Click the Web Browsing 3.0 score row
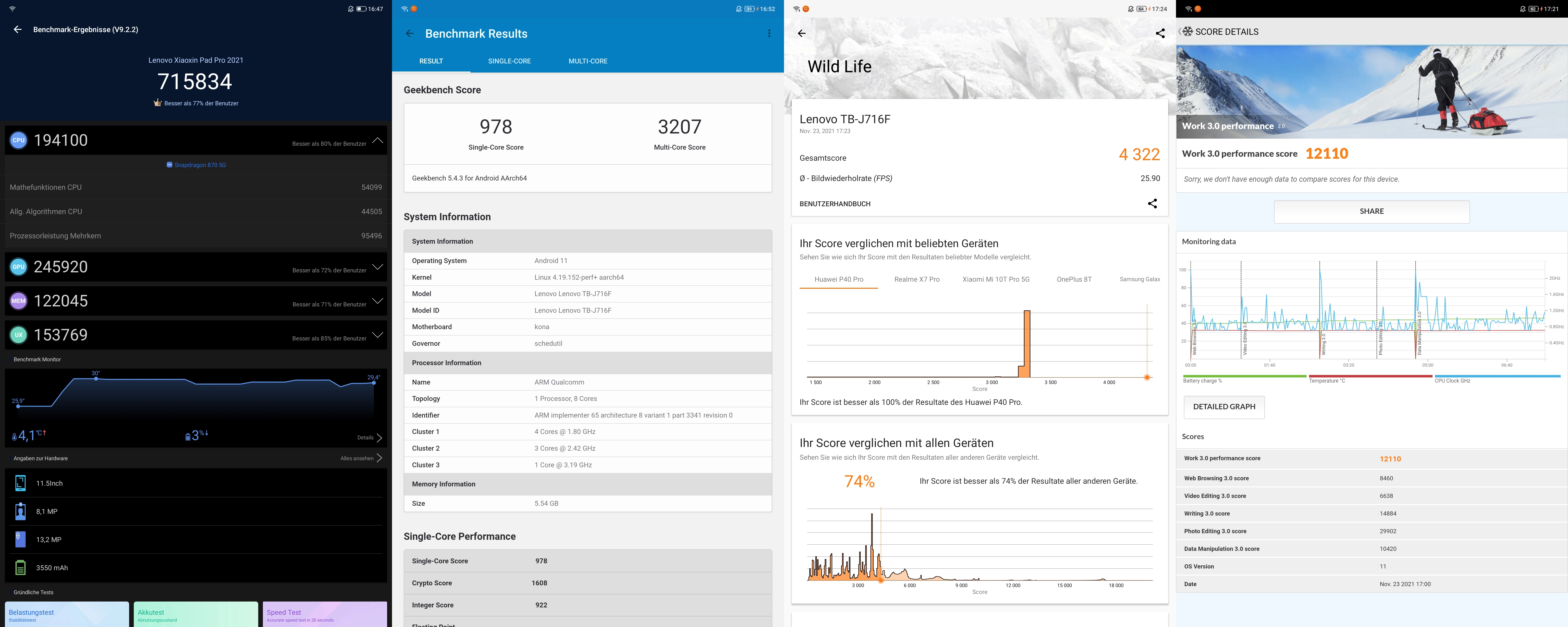The height and width of the screenshot is (627, 1568). [x=1372, y=479]
